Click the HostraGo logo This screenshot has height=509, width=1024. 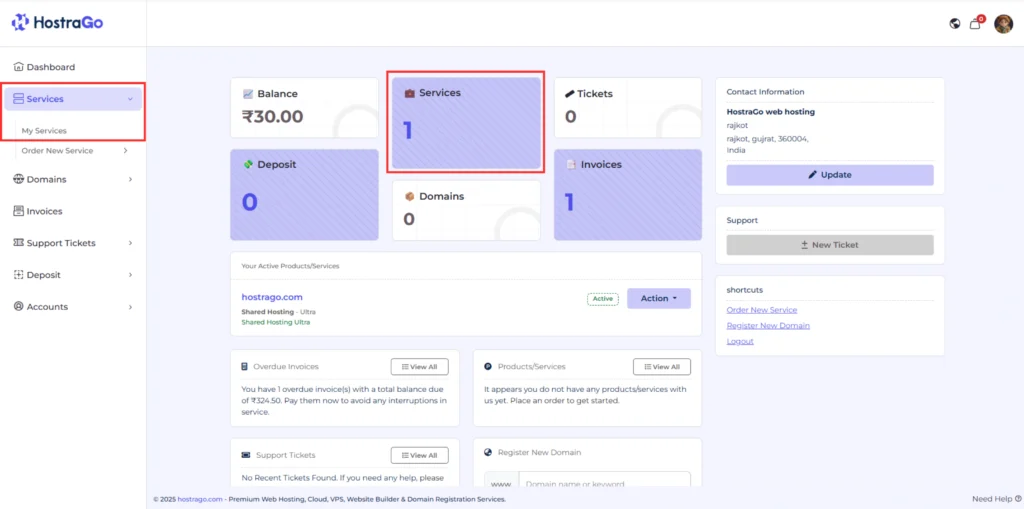[57, 23]
